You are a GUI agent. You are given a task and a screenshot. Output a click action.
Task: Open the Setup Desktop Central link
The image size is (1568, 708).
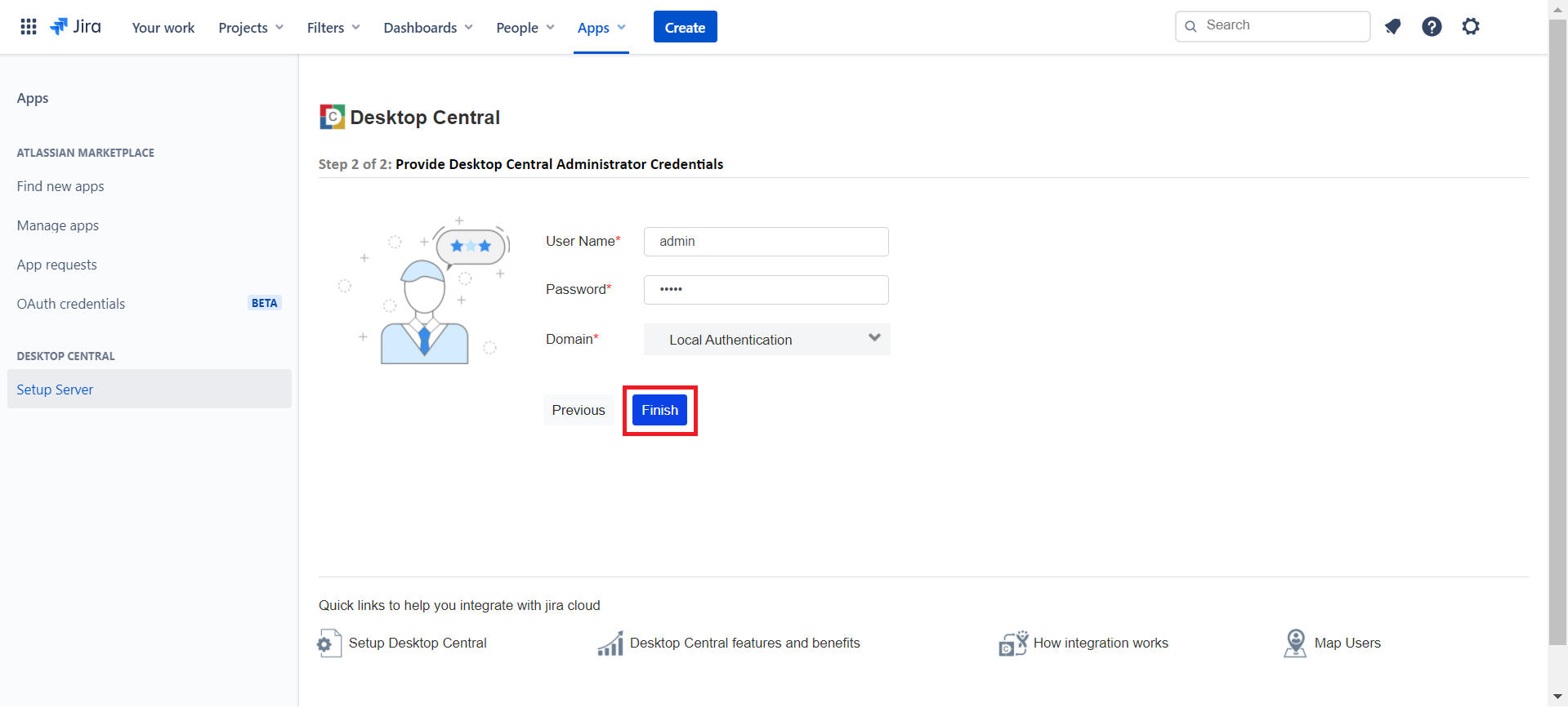[x=418, y=643]
